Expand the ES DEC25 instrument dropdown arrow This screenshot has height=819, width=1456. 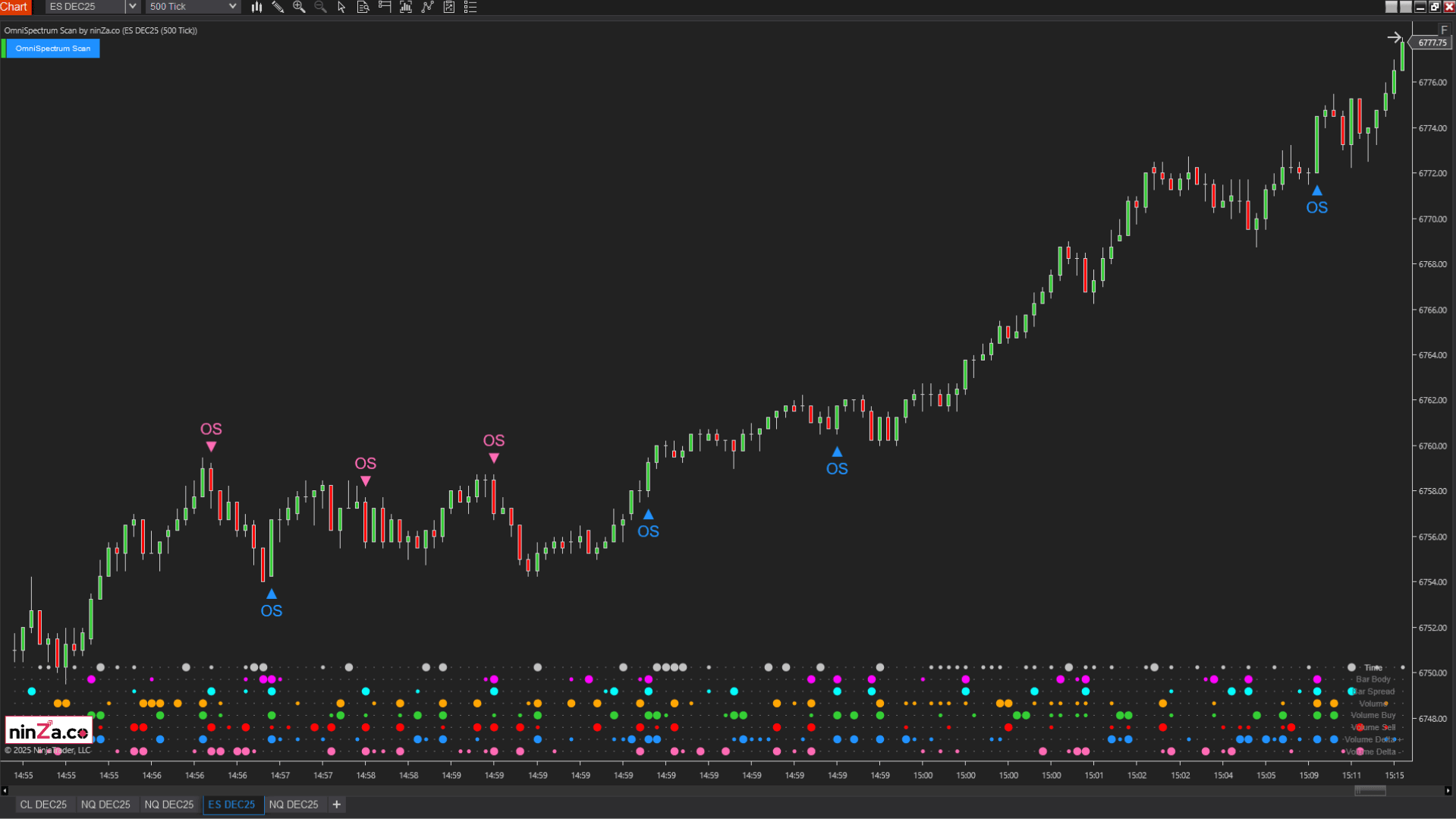click(x=132, y=7)
